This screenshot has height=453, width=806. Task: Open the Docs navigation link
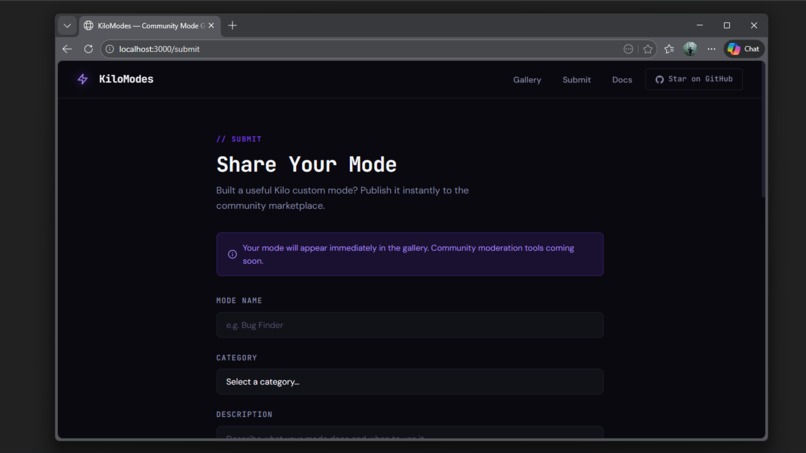coord(622,80)
